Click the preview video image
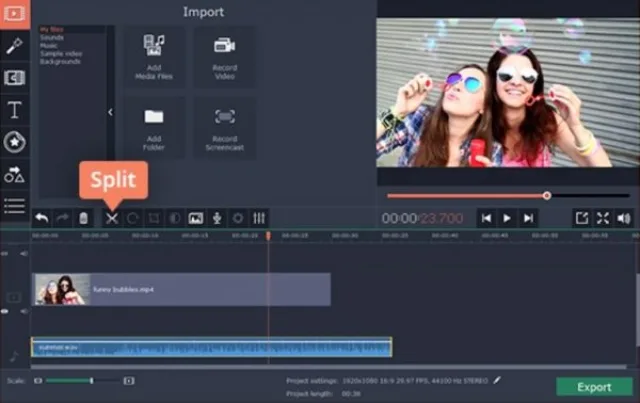Image resolution: width=640 pixels, height=403 pixels. (508, 92)
